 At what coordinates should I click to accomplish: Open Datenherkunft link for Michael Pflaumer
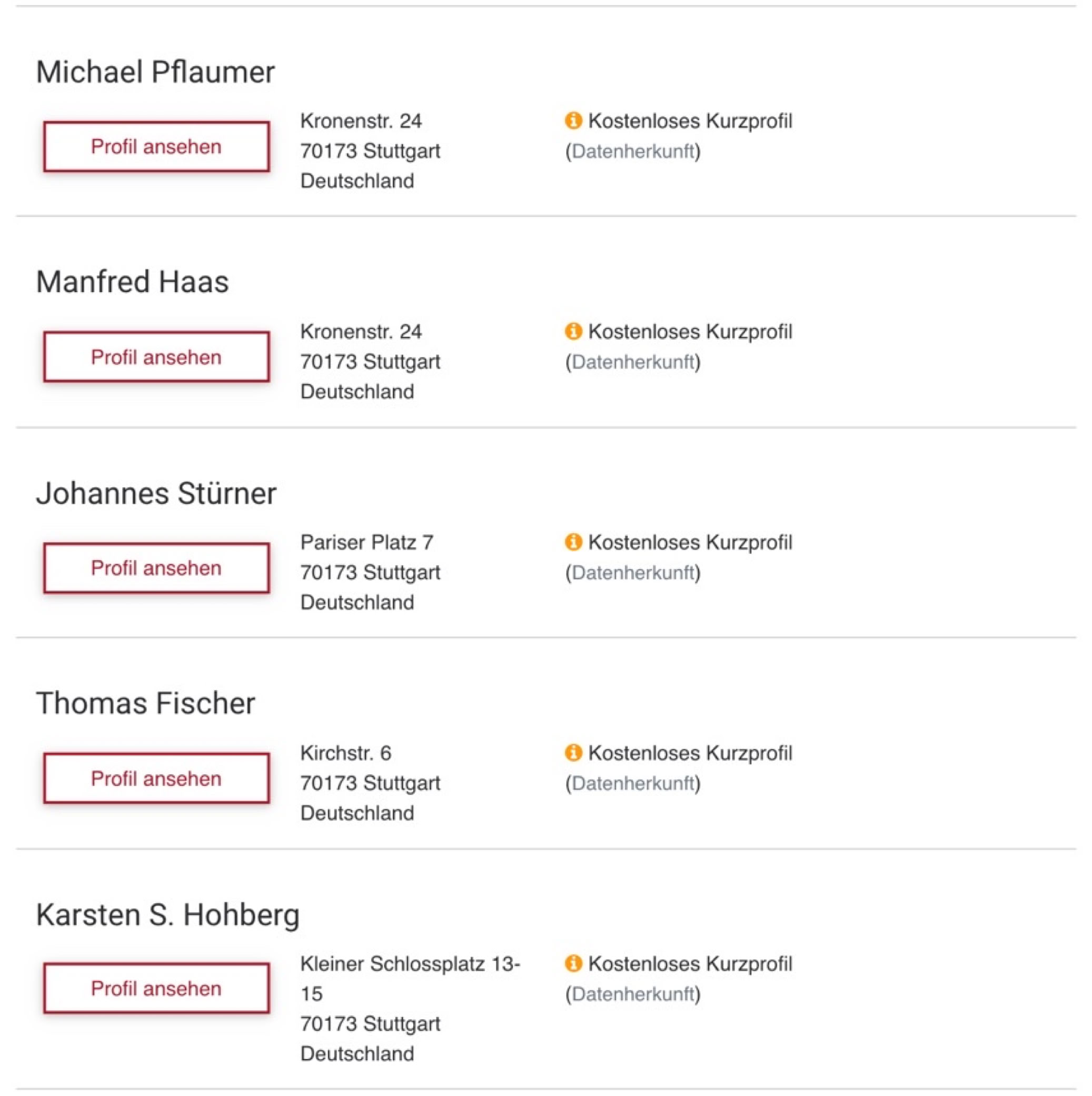coord(632,152)
